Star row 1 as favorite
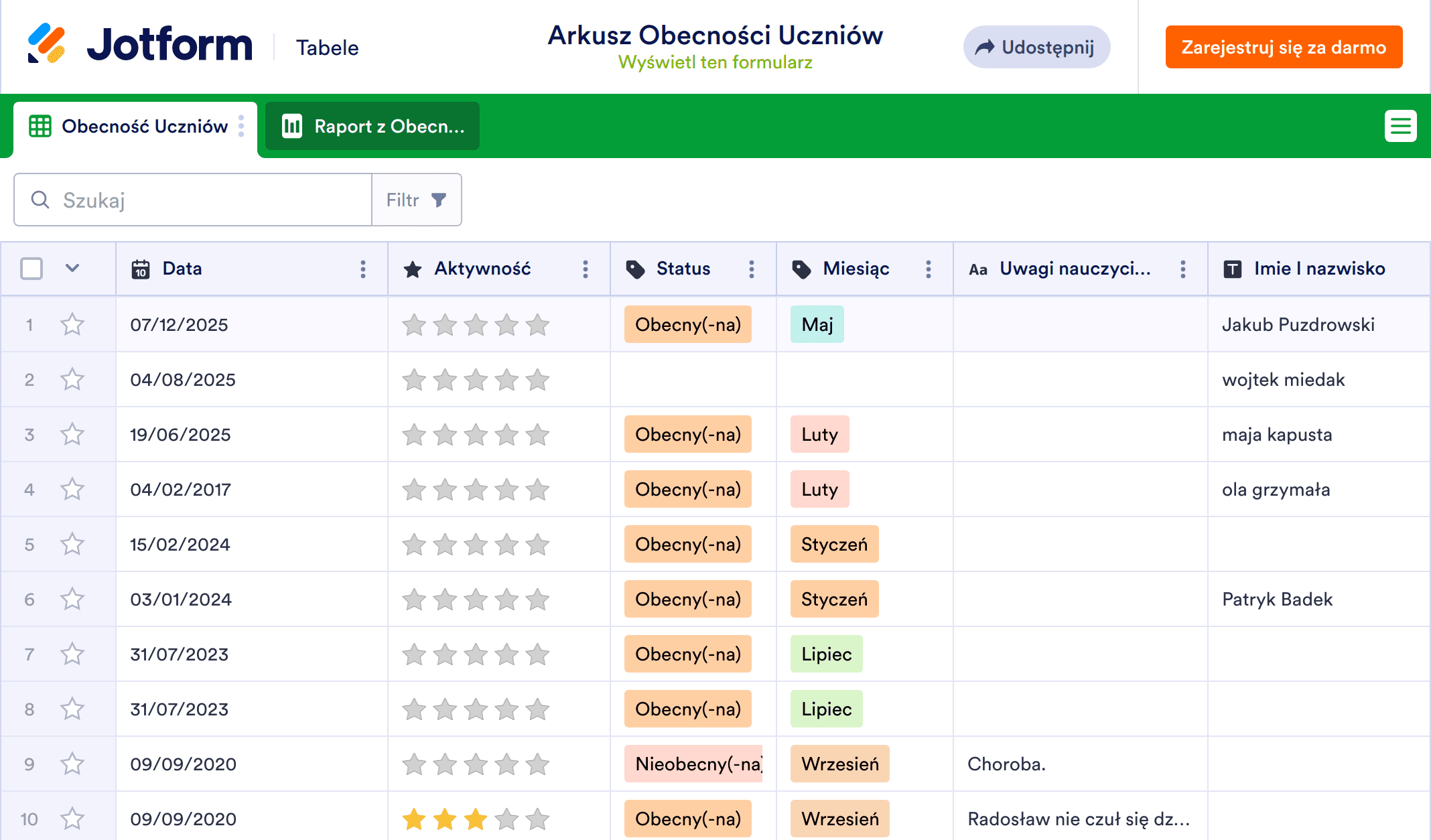The width and height of the screenshot is (1431, 840). coord(72,325)
